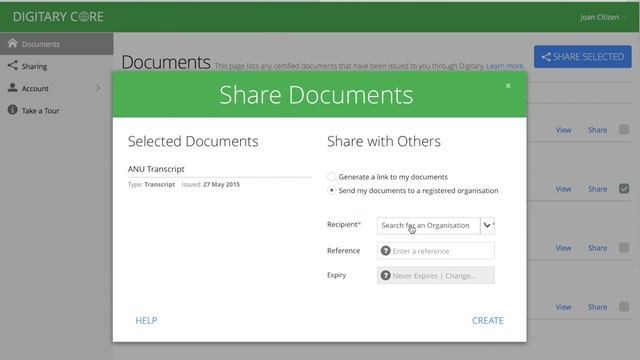Click the Expiry field help icon
The height and width of the screenshot is (360, 640).
tap(385, 276)
